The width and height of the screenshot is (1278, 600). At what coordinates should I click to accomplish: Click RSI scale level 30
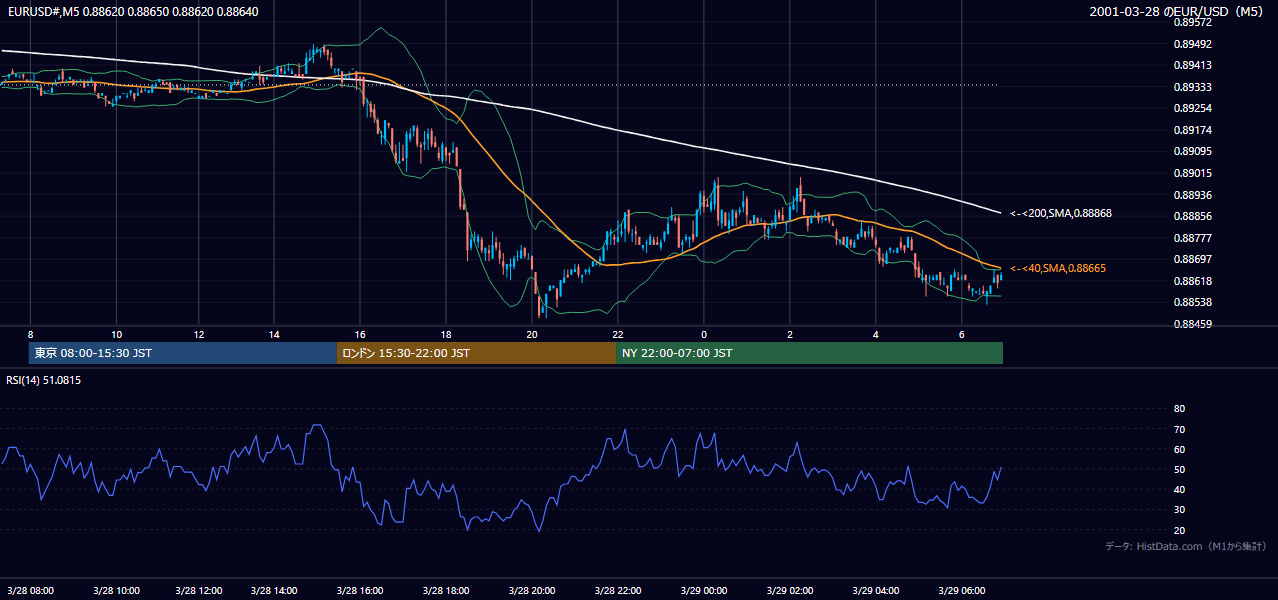[1179, 509]
